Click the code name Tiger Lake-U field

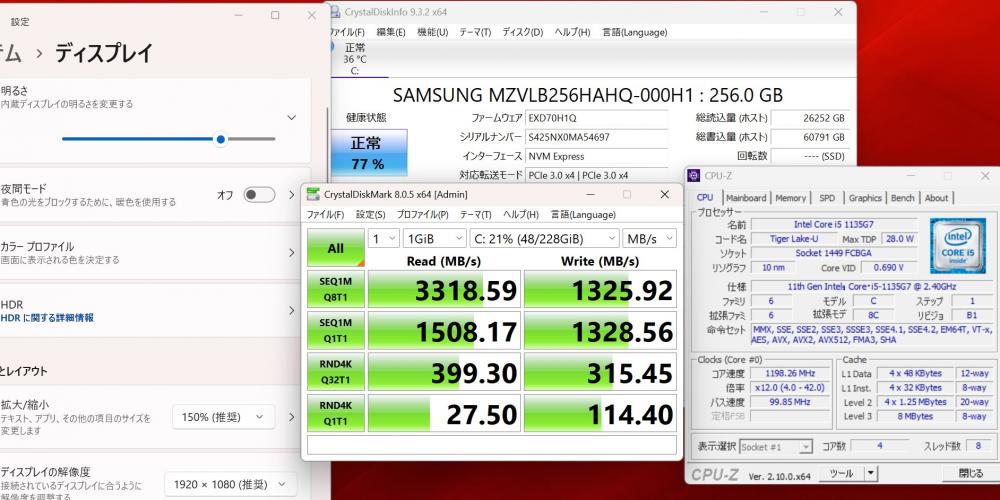[x=793, y=239]
